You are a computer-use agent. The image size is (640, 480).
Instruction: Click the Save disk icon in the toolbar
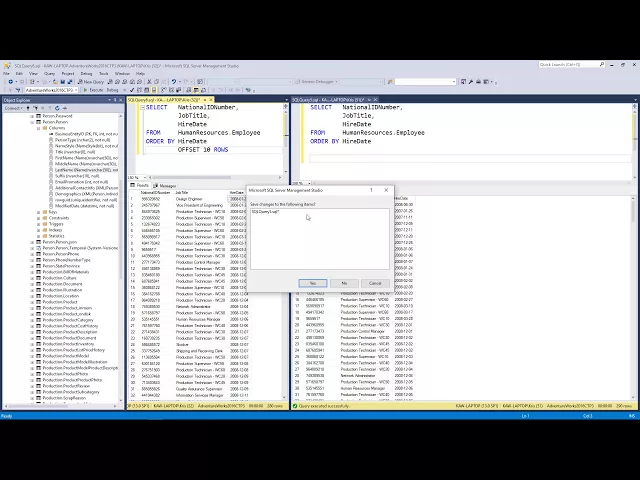pos(62,82)
